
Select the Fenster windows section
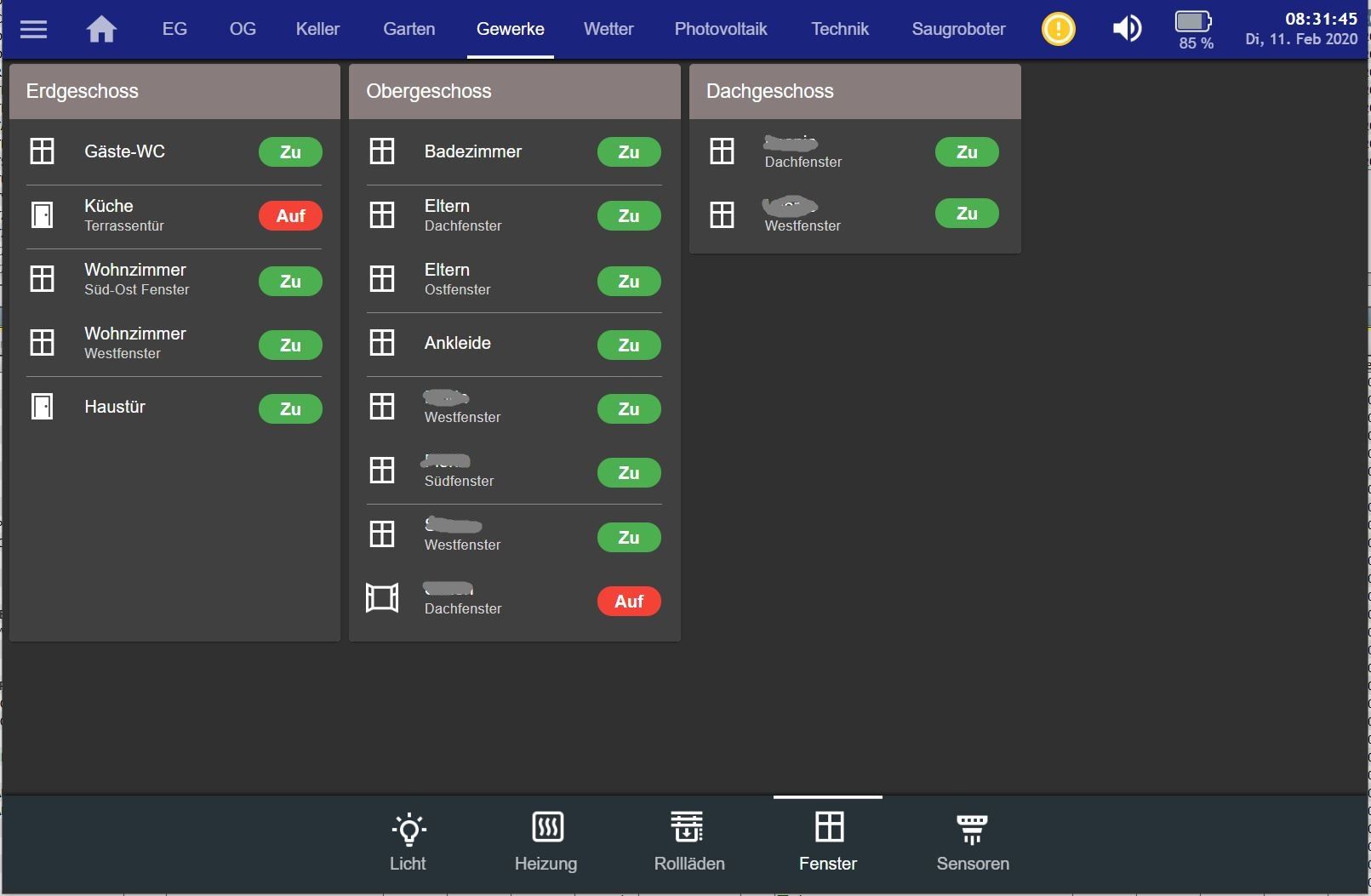tap(828, 842)
